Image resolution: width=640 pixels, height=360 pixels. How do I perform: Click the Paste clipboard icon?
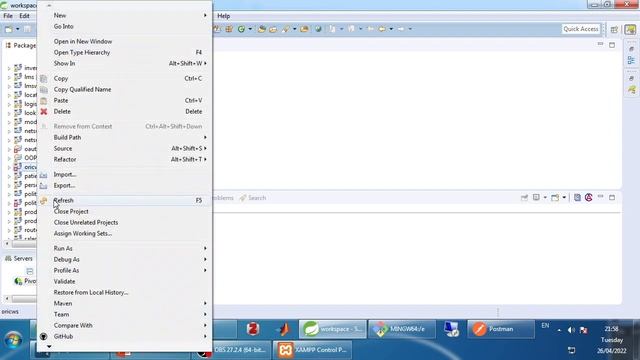click(x=44, y=100)
